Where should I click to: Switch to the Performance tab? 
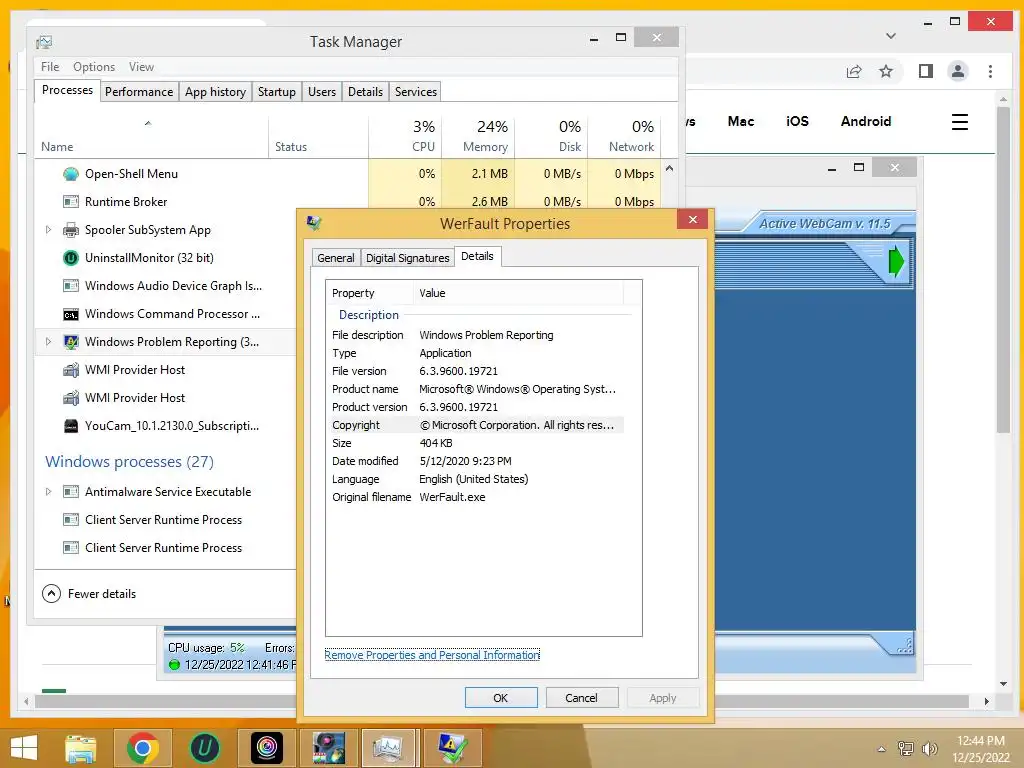(x=139, y=92)
